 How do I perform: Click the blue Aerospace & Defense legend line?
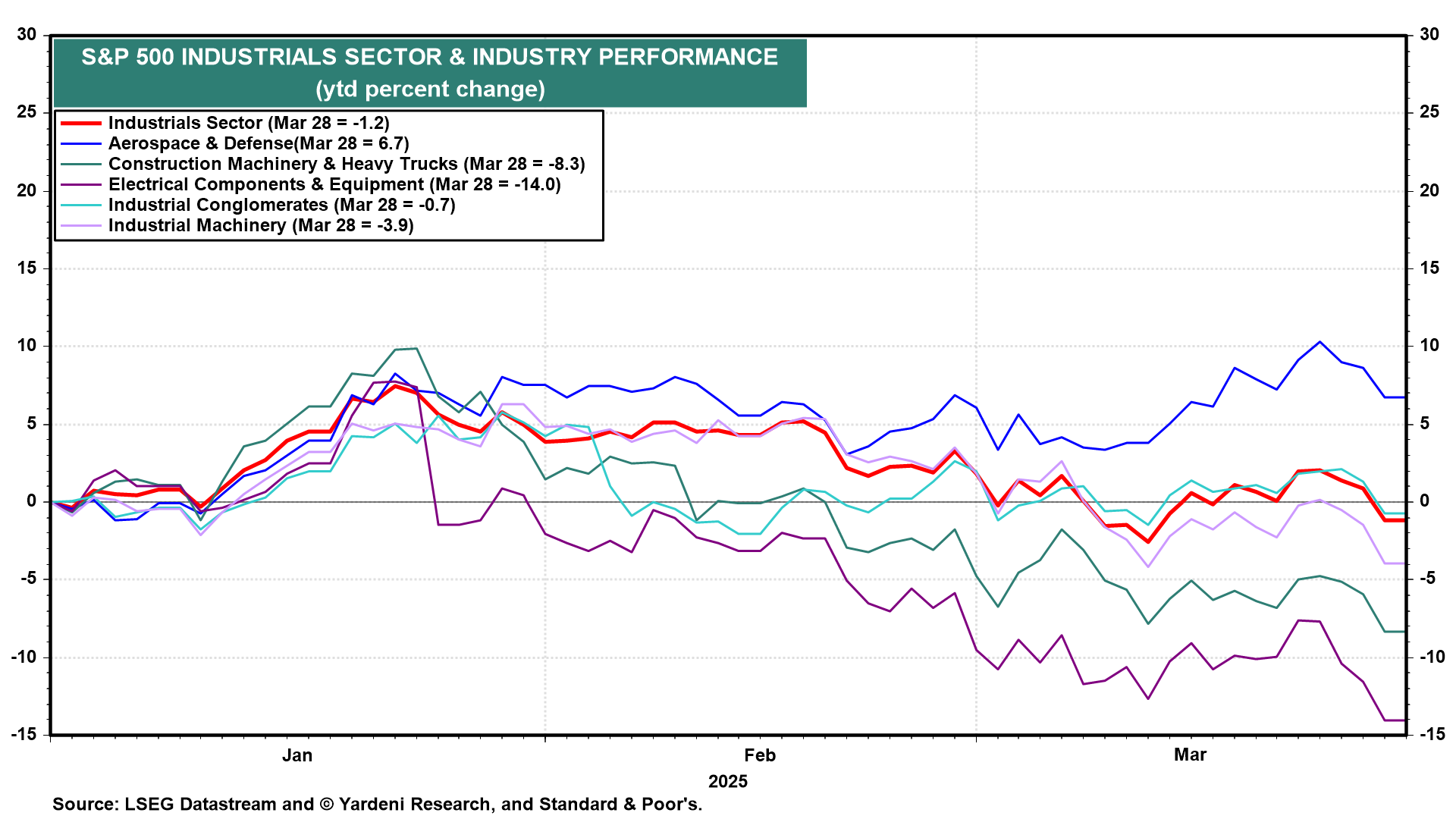tap(80, 143)
